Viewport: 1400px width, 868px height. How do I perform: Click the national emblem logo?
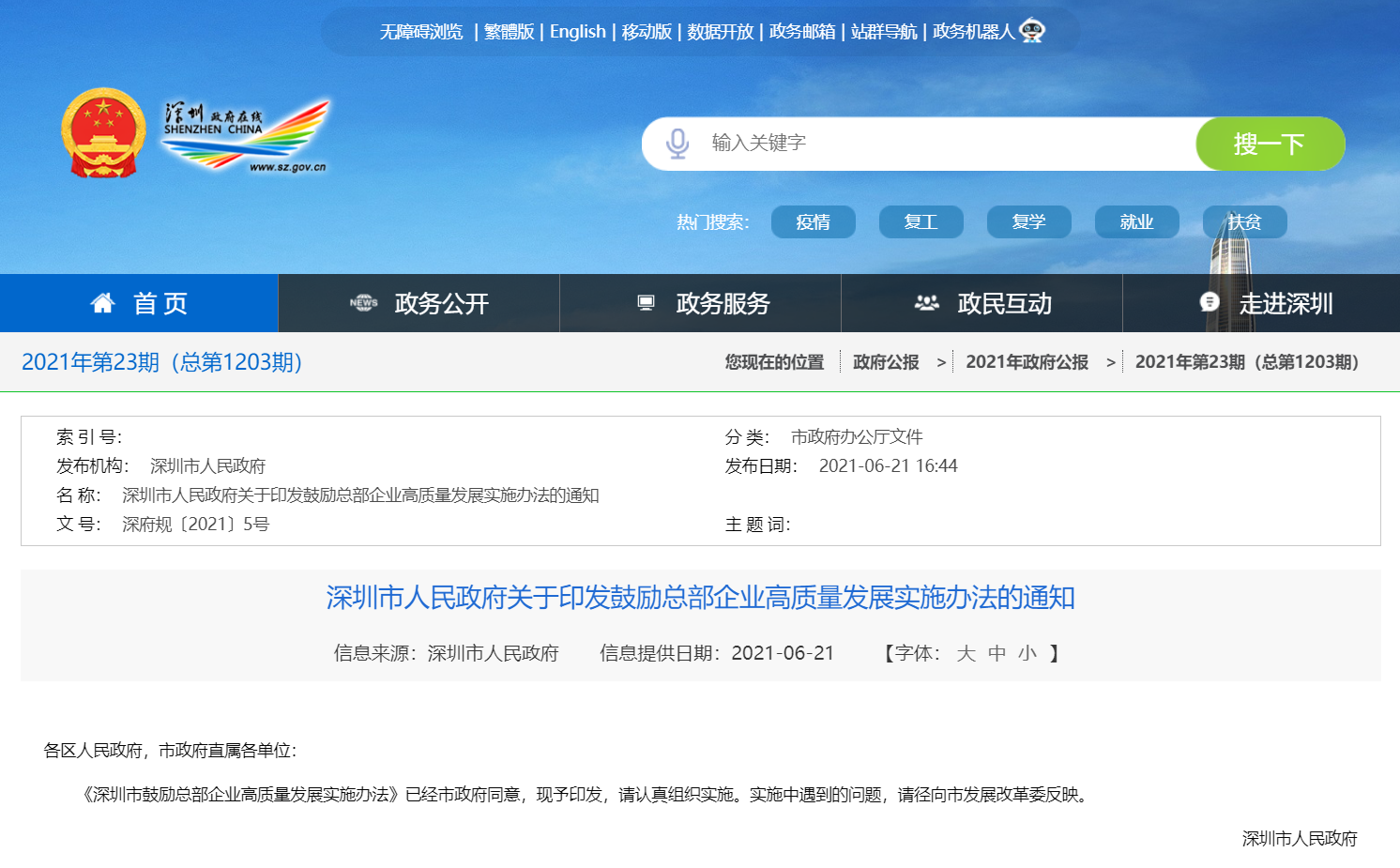pyautogui.click(x=103, y=133)
